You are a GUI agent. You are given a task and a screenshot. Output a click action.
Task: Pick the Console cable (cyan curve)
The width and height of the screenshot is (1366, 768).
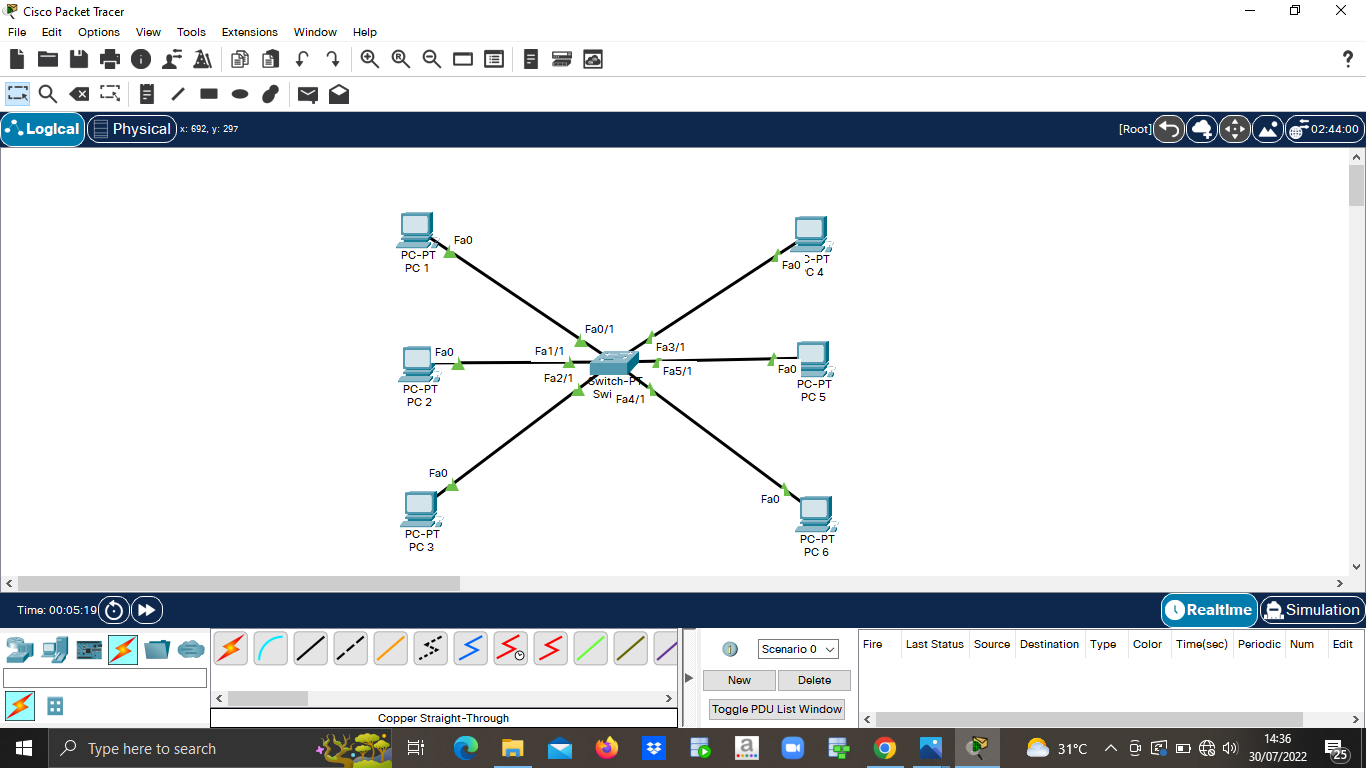point(271,649)
